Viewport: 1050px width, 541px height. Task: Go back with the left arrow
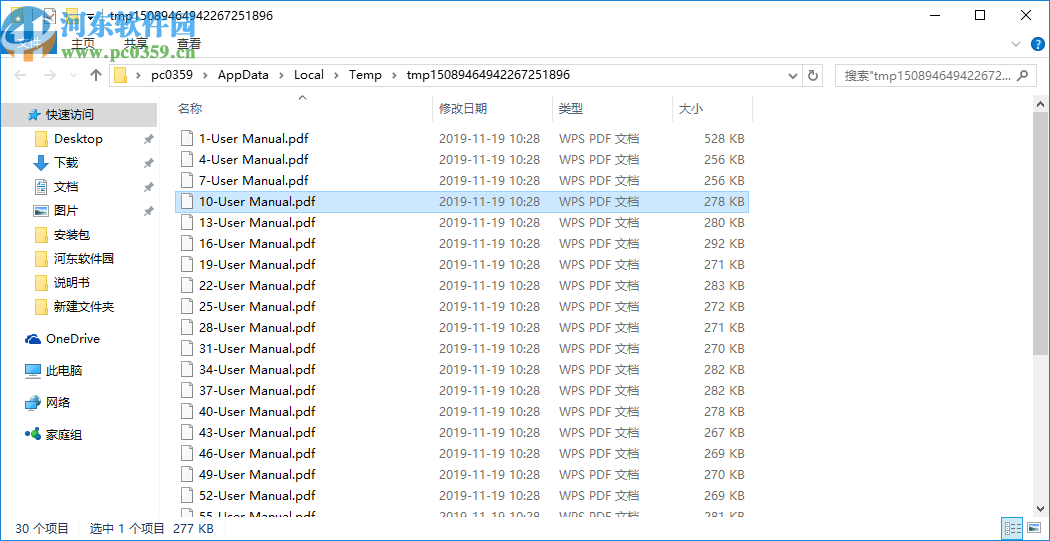pyautogui.click(x=20, y=75)
